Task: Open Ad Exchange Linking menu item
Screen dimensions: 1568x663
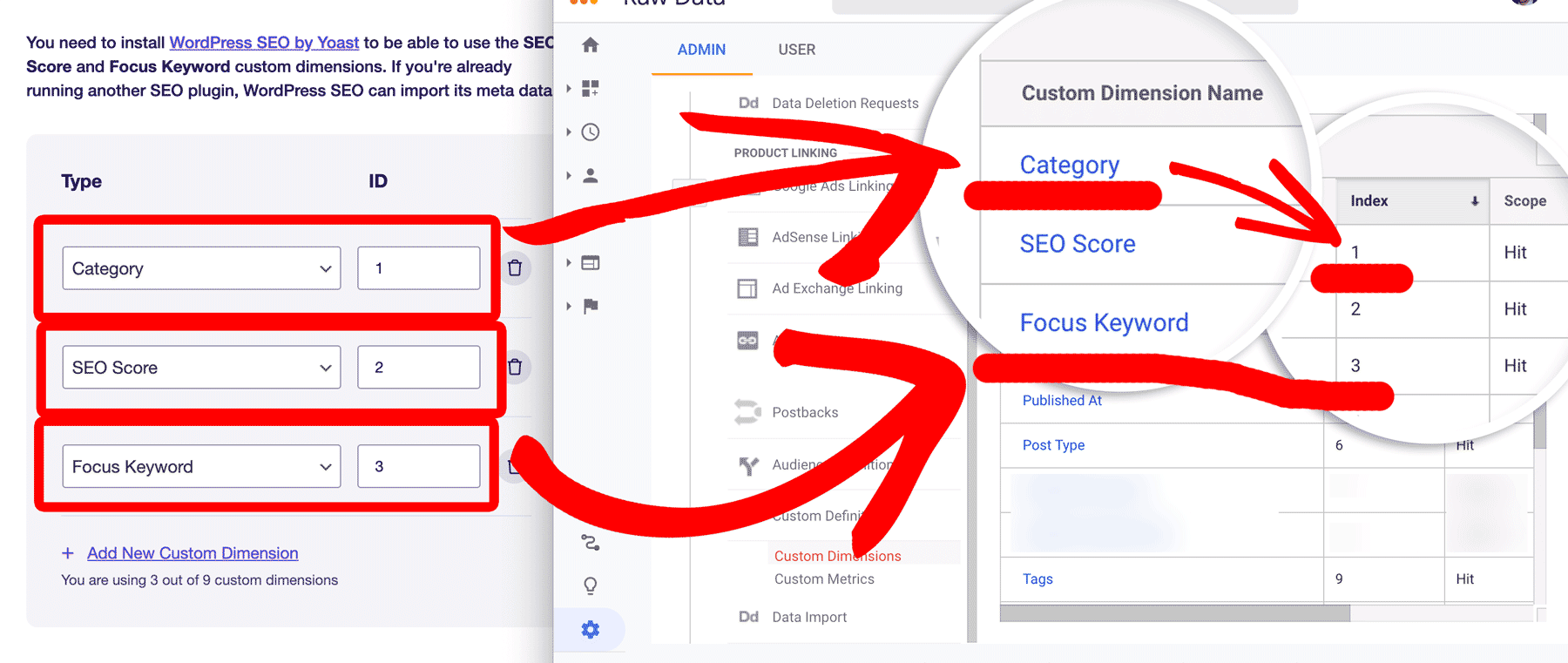Action: tap(837, 288)
